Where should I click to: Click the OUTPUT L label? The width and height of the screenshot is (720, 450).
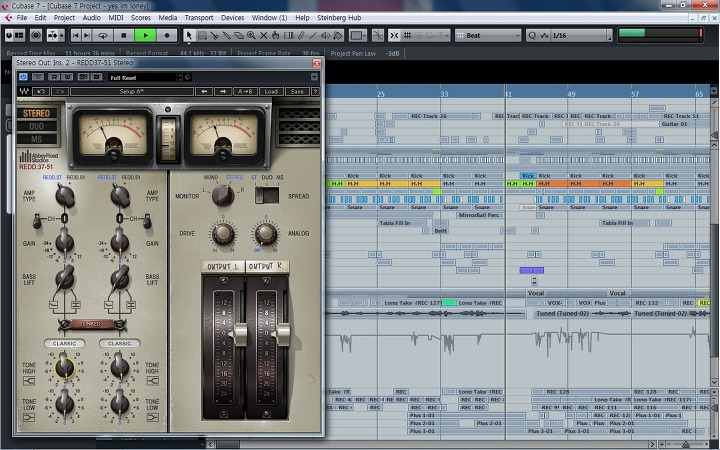[x=223, y=267]
